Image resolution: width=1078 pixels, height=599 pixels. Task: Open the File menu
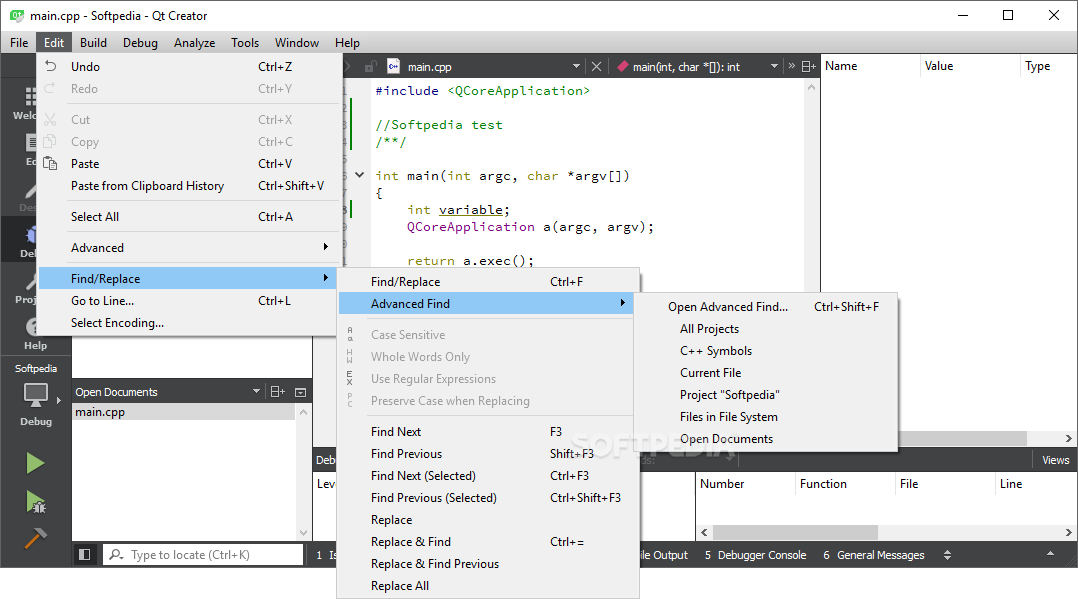pyautogui.click(x=19, y=43)
